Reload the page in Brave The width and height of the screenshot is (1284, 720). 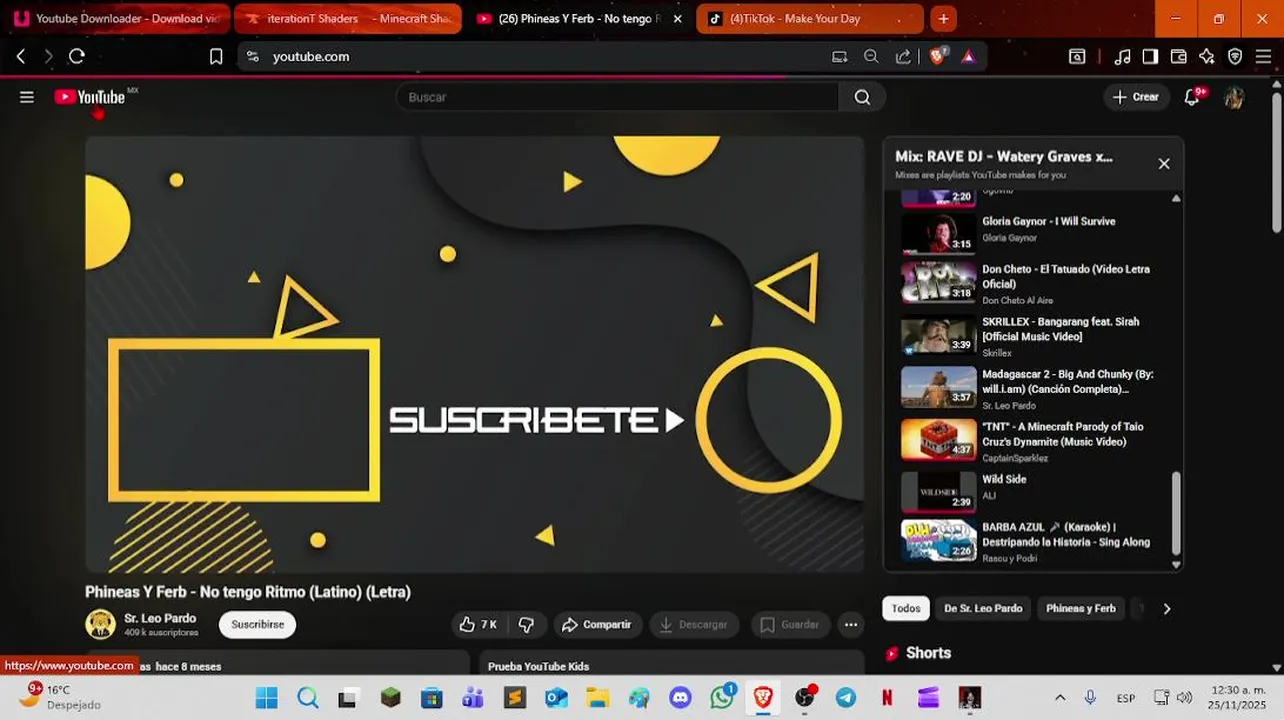[77, 57]
